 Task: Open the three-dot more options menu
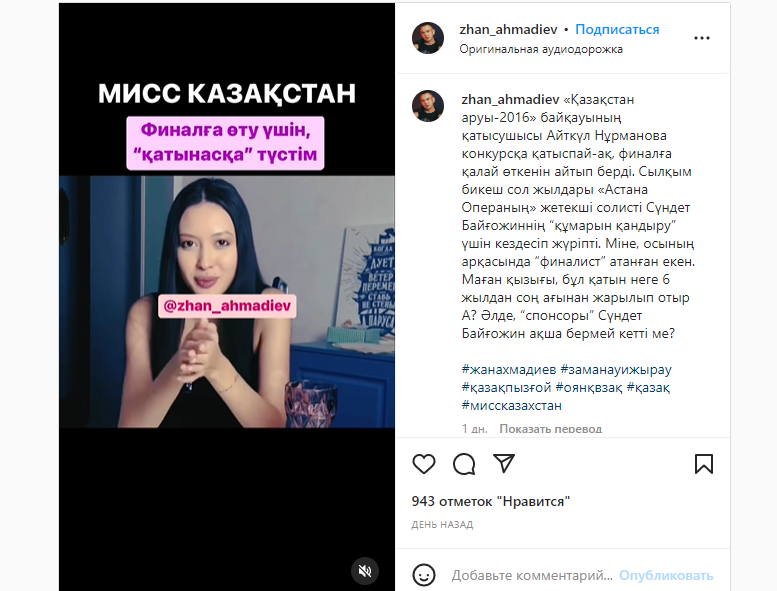coord(702,38)
